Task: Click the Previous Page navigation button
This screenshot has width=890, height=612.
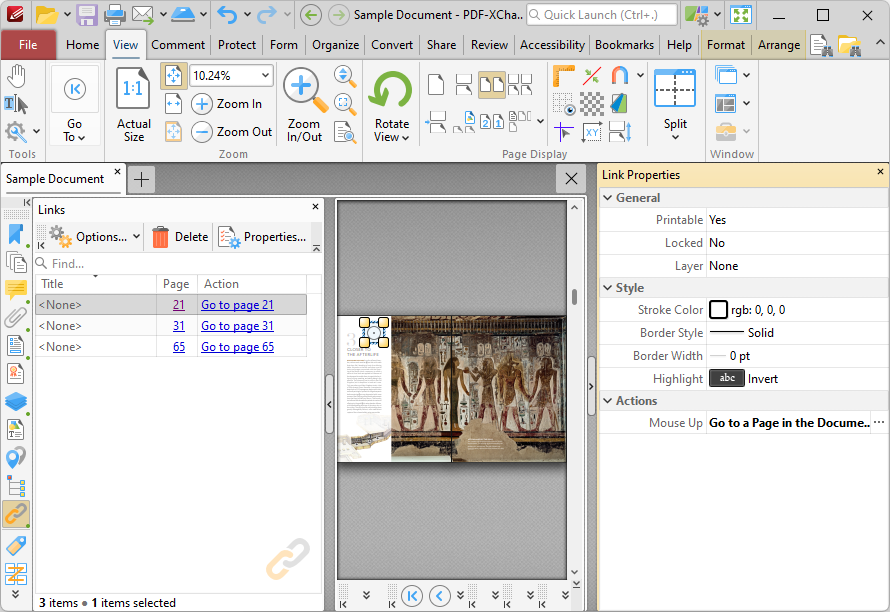Action: coord(440,596)
